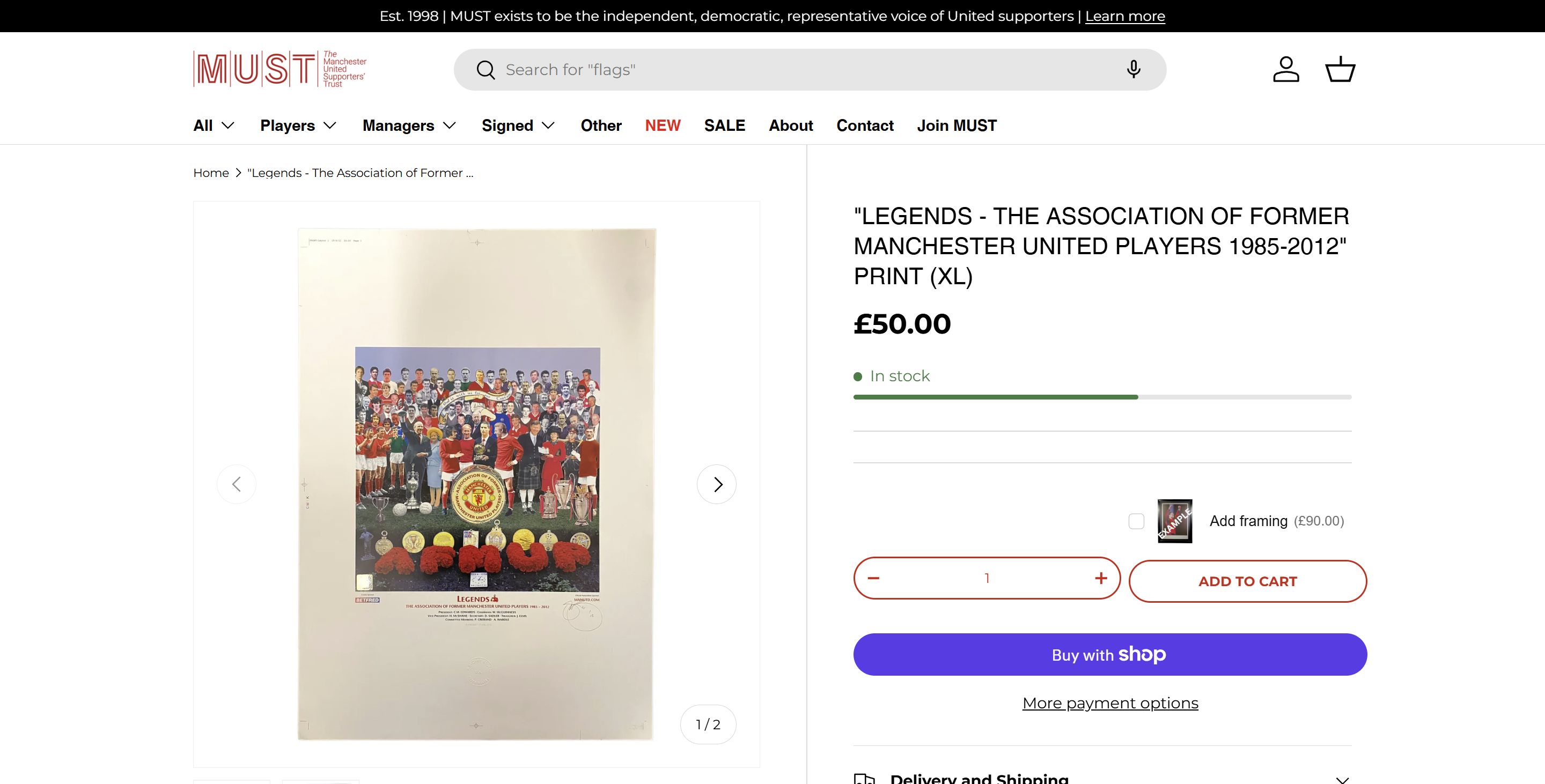Expand the Signed dropdown menu
This screenshot has height=784, width=1545.
point(518,126)
